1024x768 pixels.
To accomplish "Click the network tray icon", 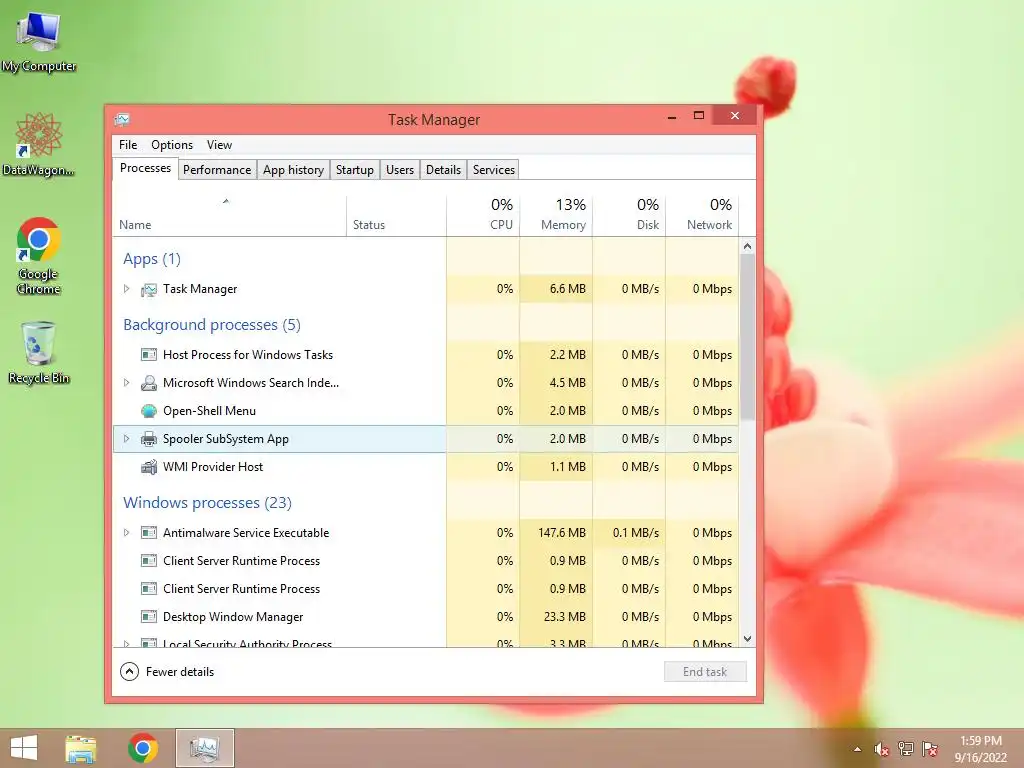I will click(x=906, y=749).
